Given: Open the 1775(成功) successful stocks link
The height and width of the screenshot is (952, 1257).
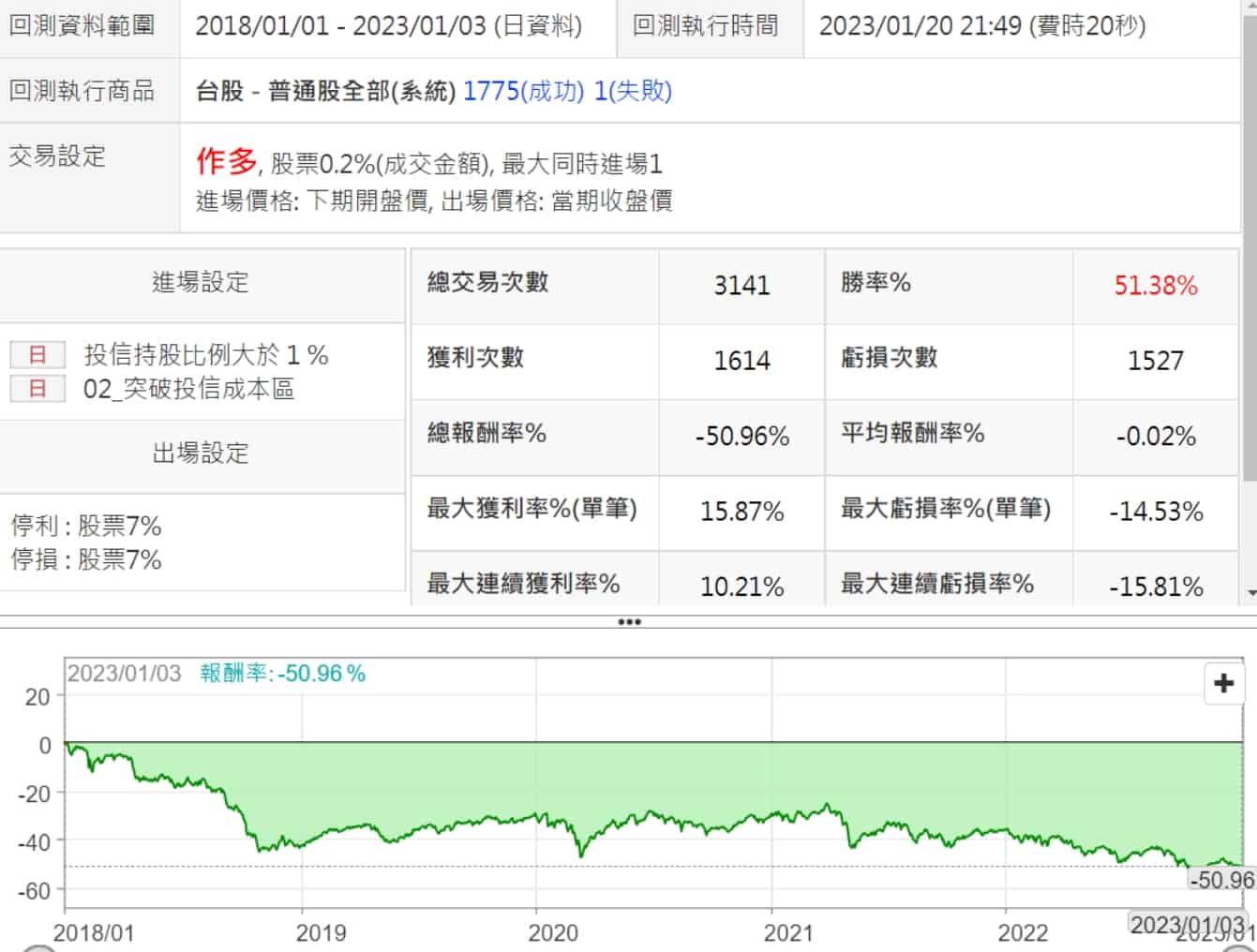Looking at the screenshot, I should pyautogui.click(x=523, y=91).
